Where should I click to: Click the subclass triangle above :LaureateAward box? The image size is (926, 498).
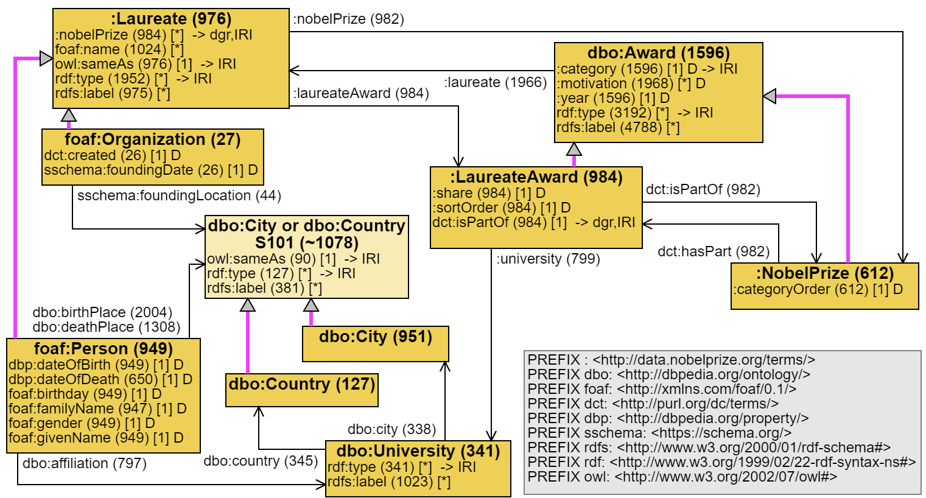tap(574, 150)
